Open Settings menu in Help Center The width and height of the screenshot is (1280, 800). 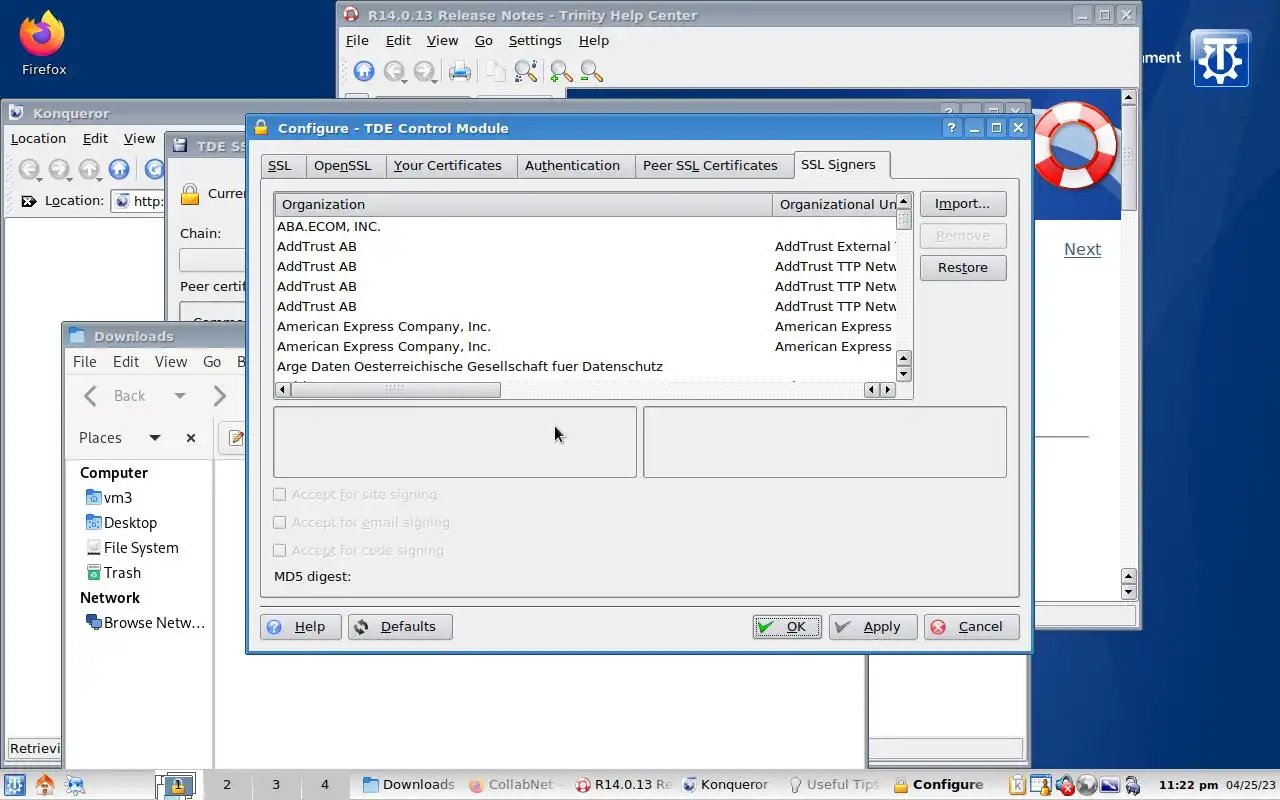click(x=535, y=41)
